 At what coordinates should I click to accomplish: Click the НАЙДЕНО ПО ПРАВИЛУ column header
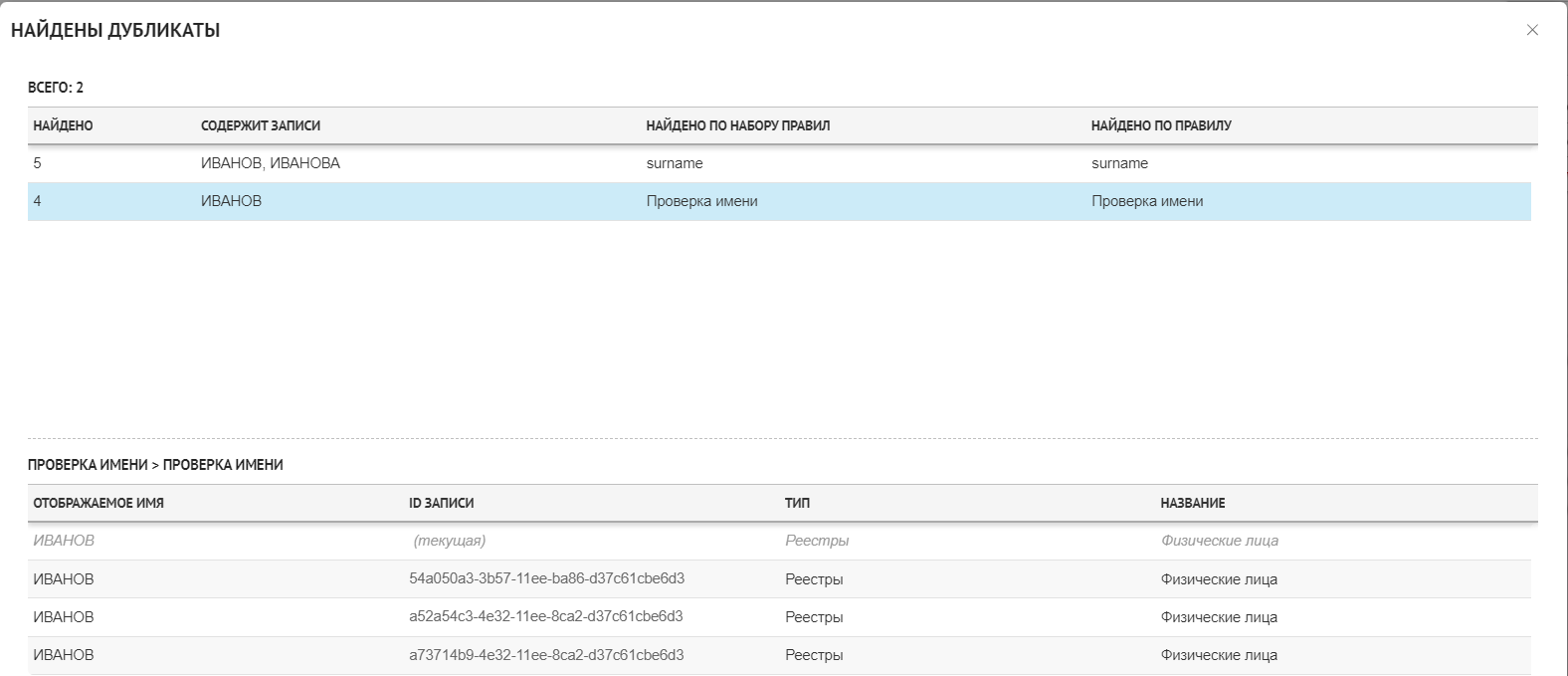(1161, 125)
